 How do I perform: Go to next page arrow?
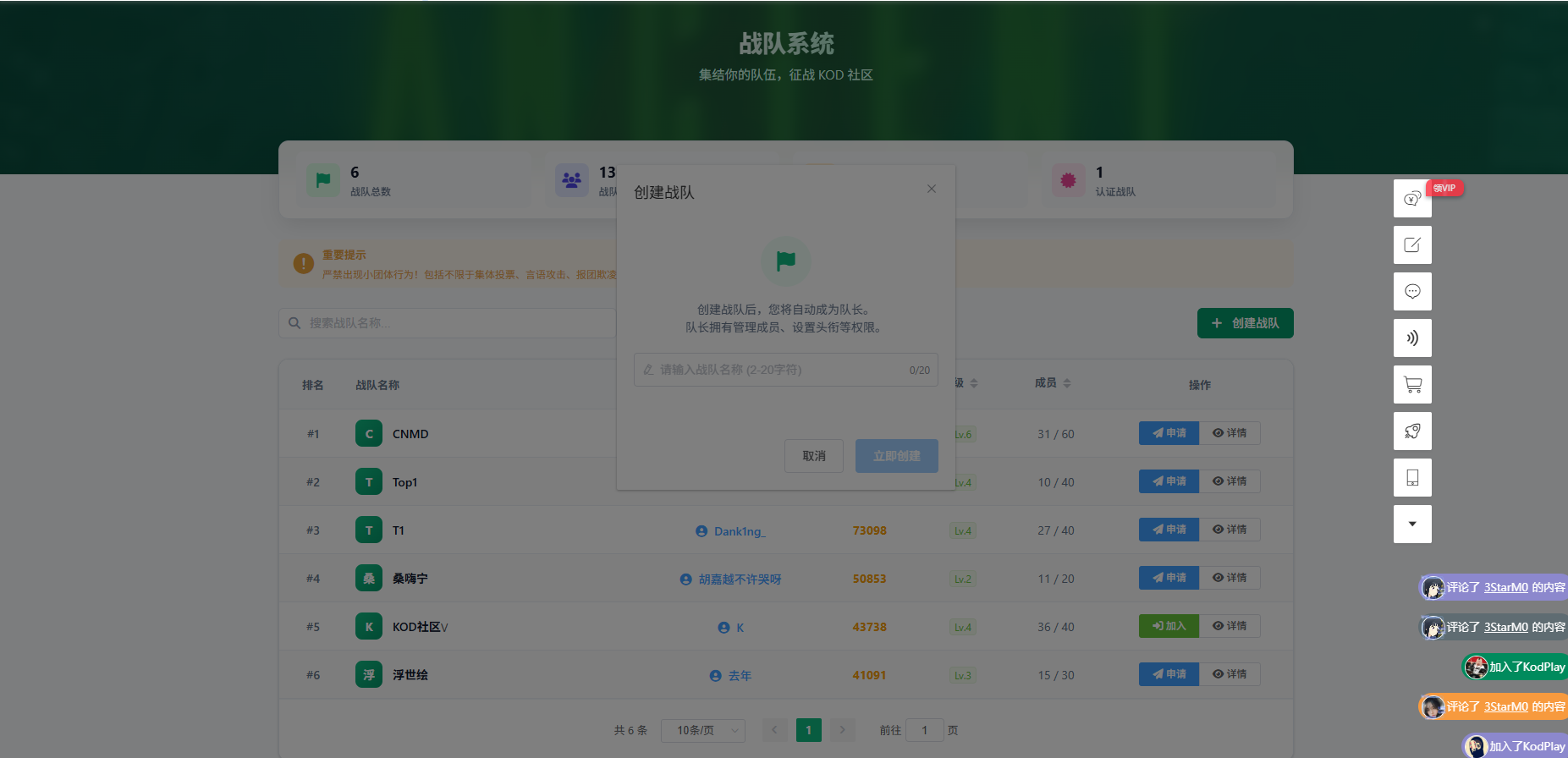[842, 730]
